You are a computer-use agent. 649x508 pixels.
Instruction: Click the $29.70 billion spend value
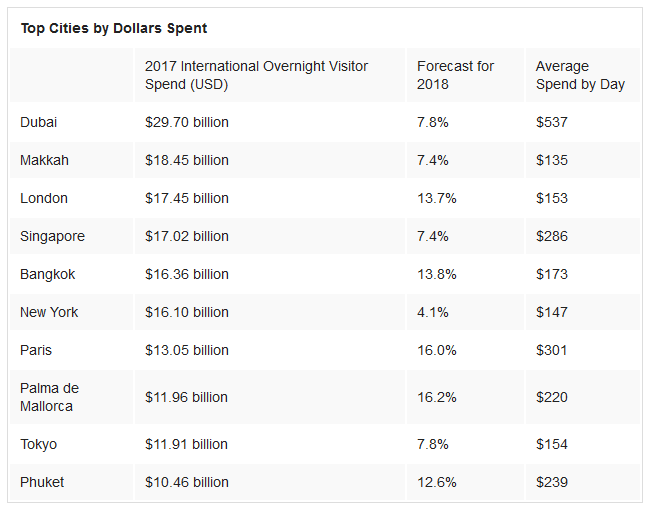coord(187,122)
